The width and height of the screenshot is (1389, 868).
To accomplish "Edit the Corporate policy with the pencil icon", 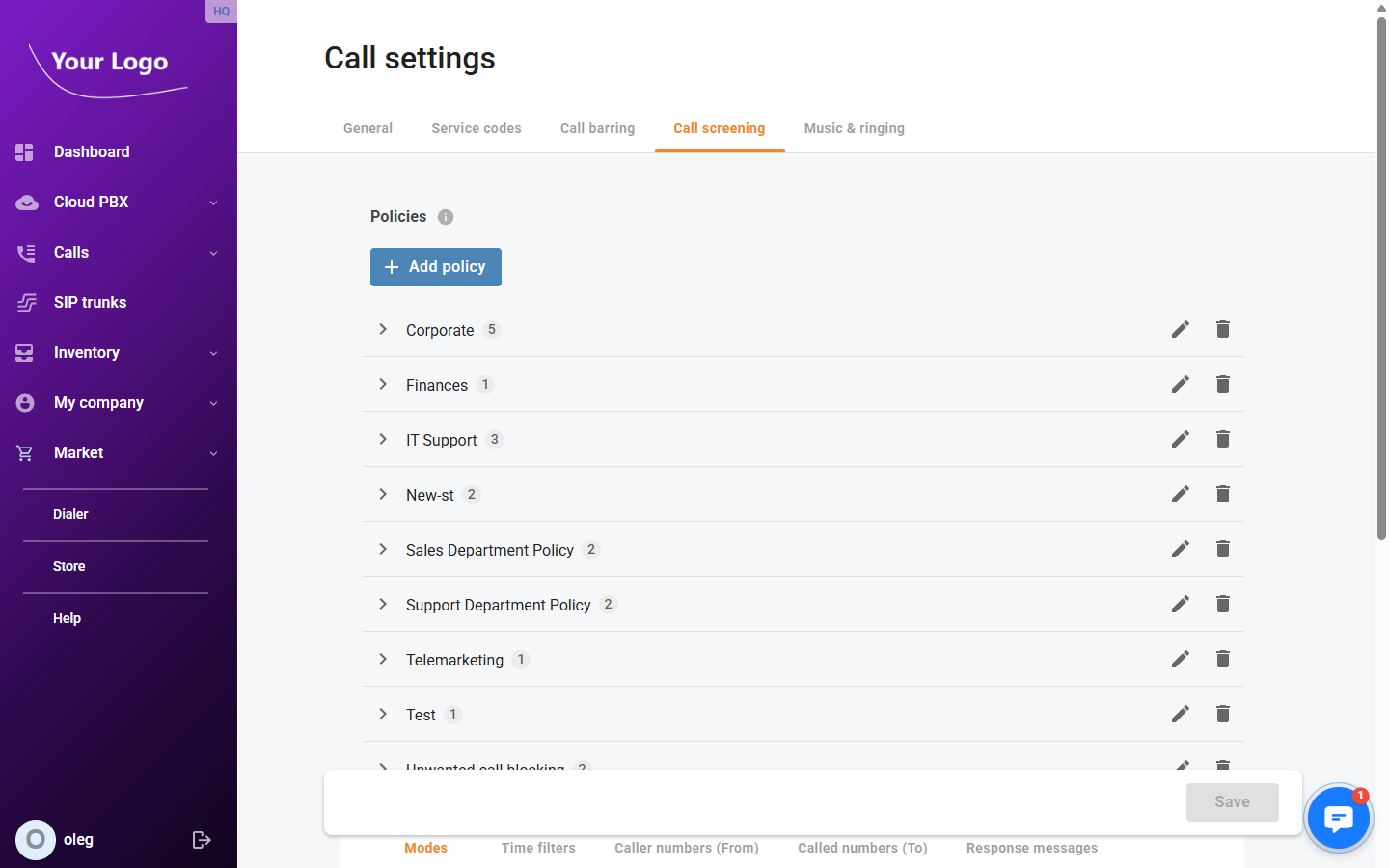I will tap(1180, 329).
